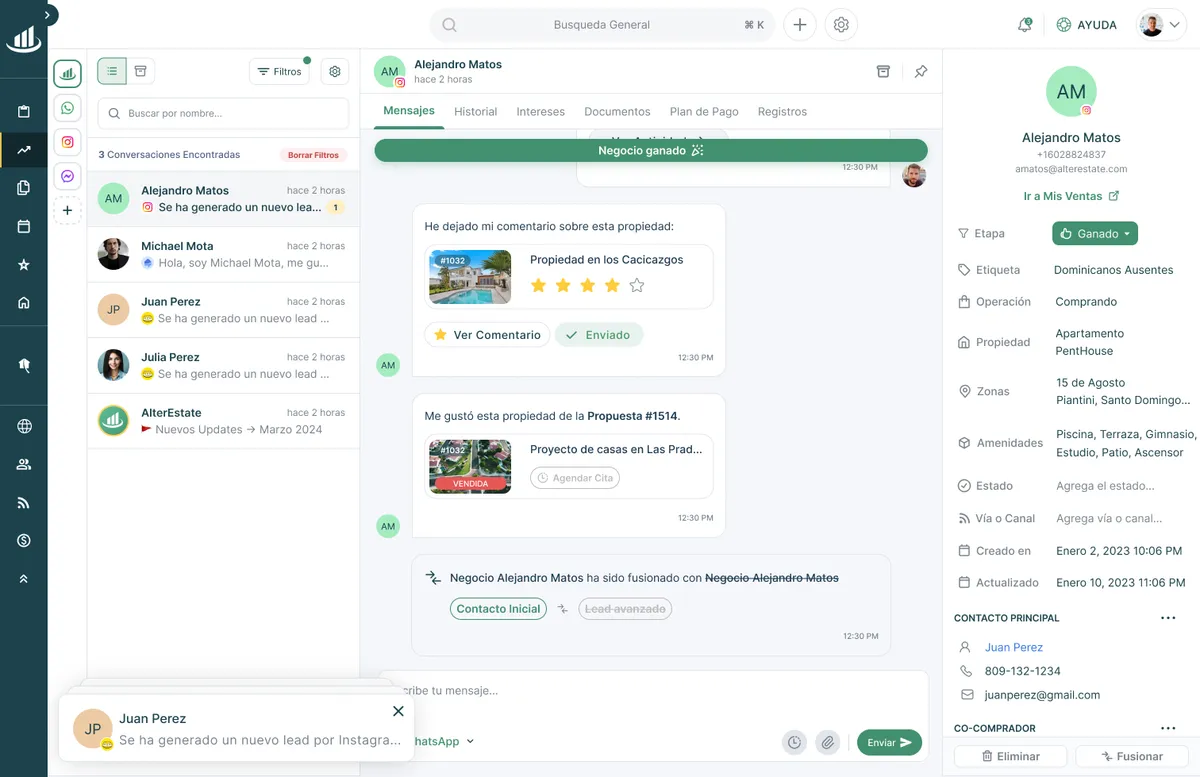Open calendar icon in the left sidebar
The width and height of the screenshot is (1200, 777).
click(x=23, y=226)
